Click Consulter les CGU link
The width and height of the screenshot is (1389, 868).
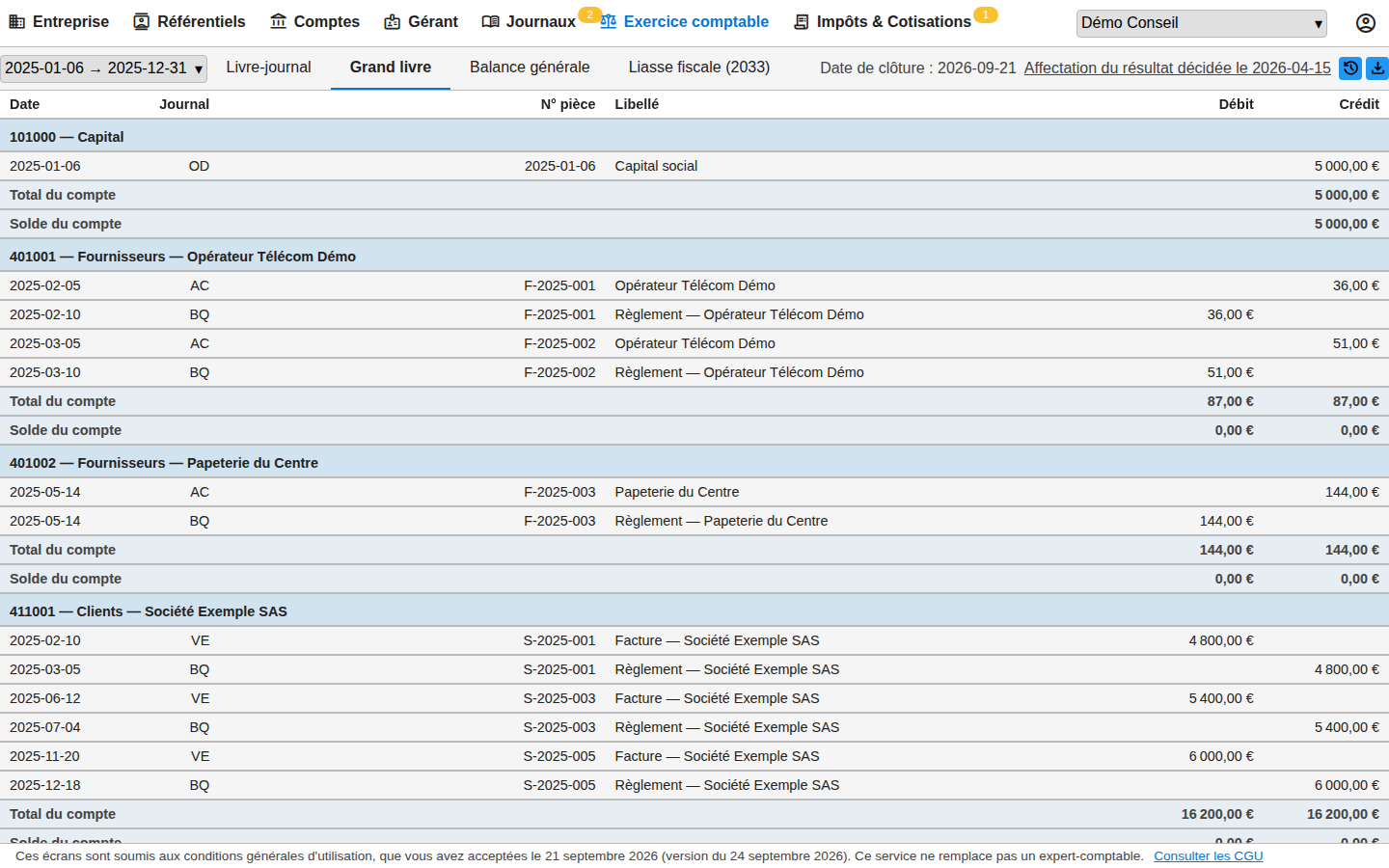pos(1208,855)
